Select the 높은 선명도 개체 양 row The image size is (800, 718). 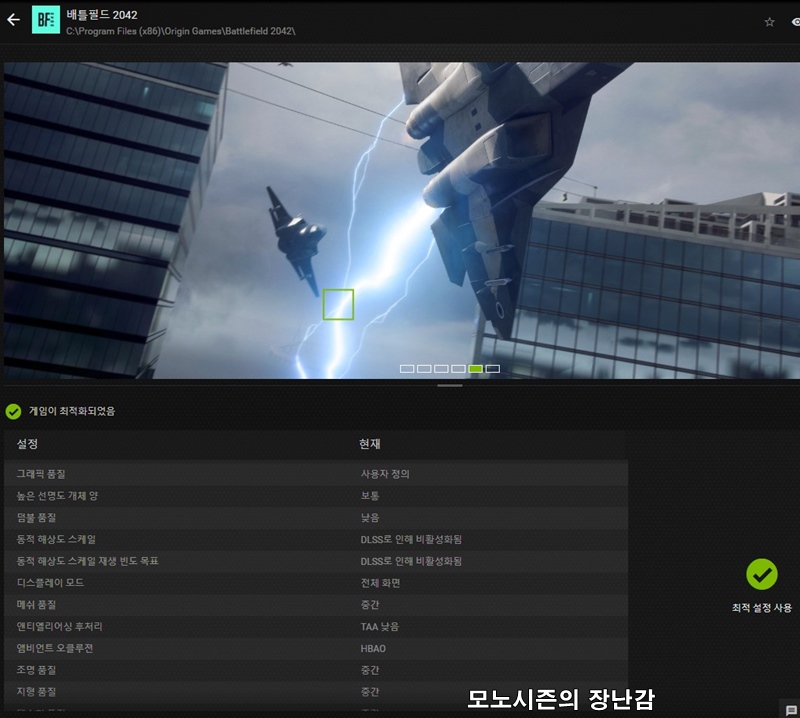(x=316, y=496)
